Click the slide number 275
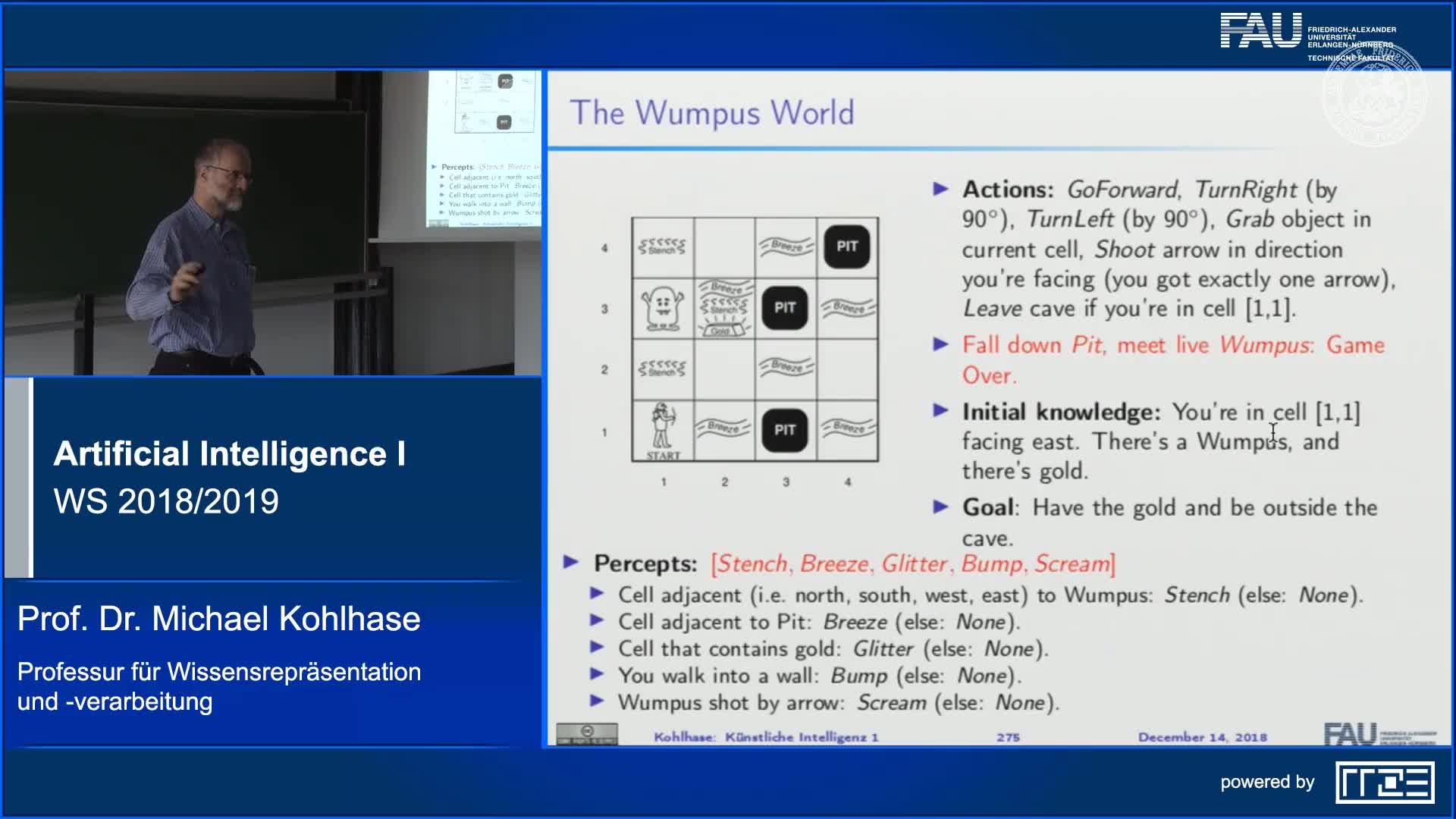1456x819 pixels. pyautogui.click(x=1008, y=737)
